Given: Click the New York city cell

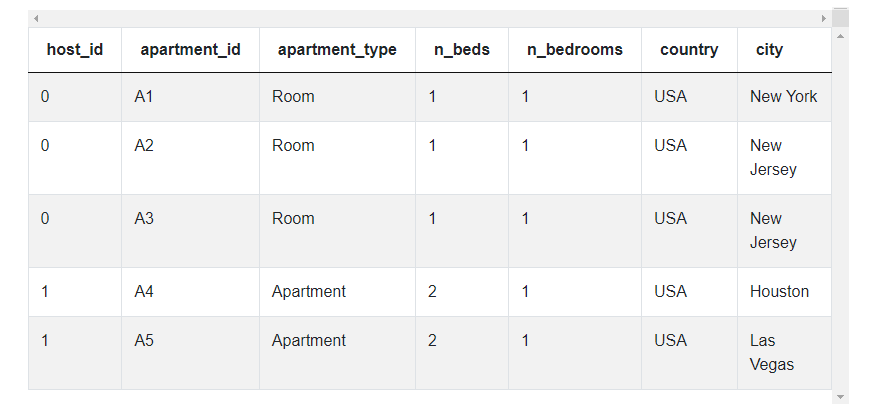Looking at the screenshot, I should pos(783,97).
